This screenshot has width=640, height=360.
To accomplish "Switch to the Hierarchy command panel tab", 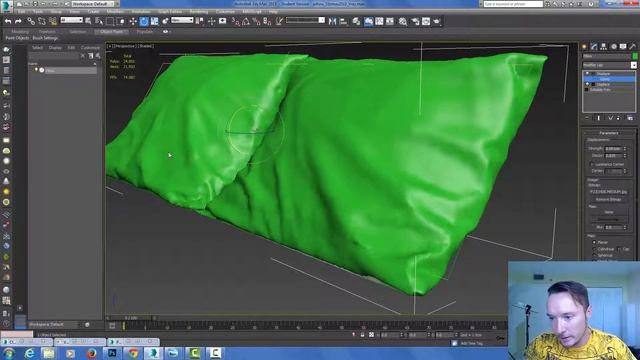I will click(604, 47).
